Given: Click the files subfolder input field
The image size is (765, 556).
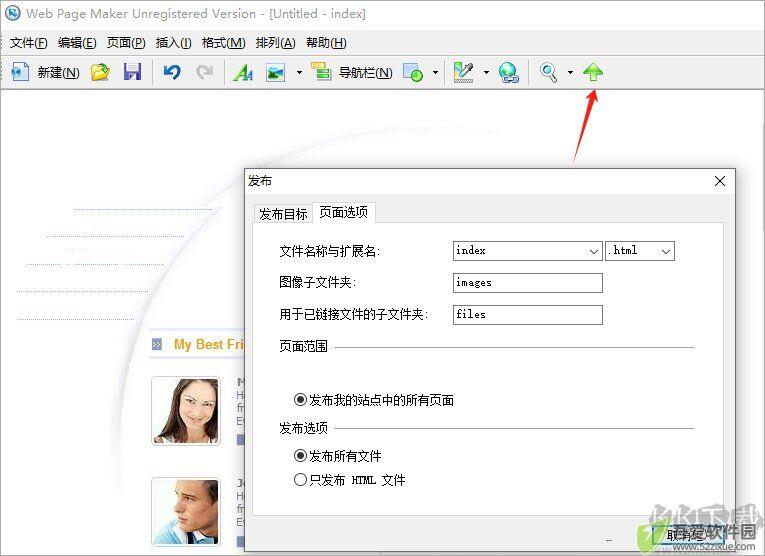Looking at the screenshot, I should 527,315.
